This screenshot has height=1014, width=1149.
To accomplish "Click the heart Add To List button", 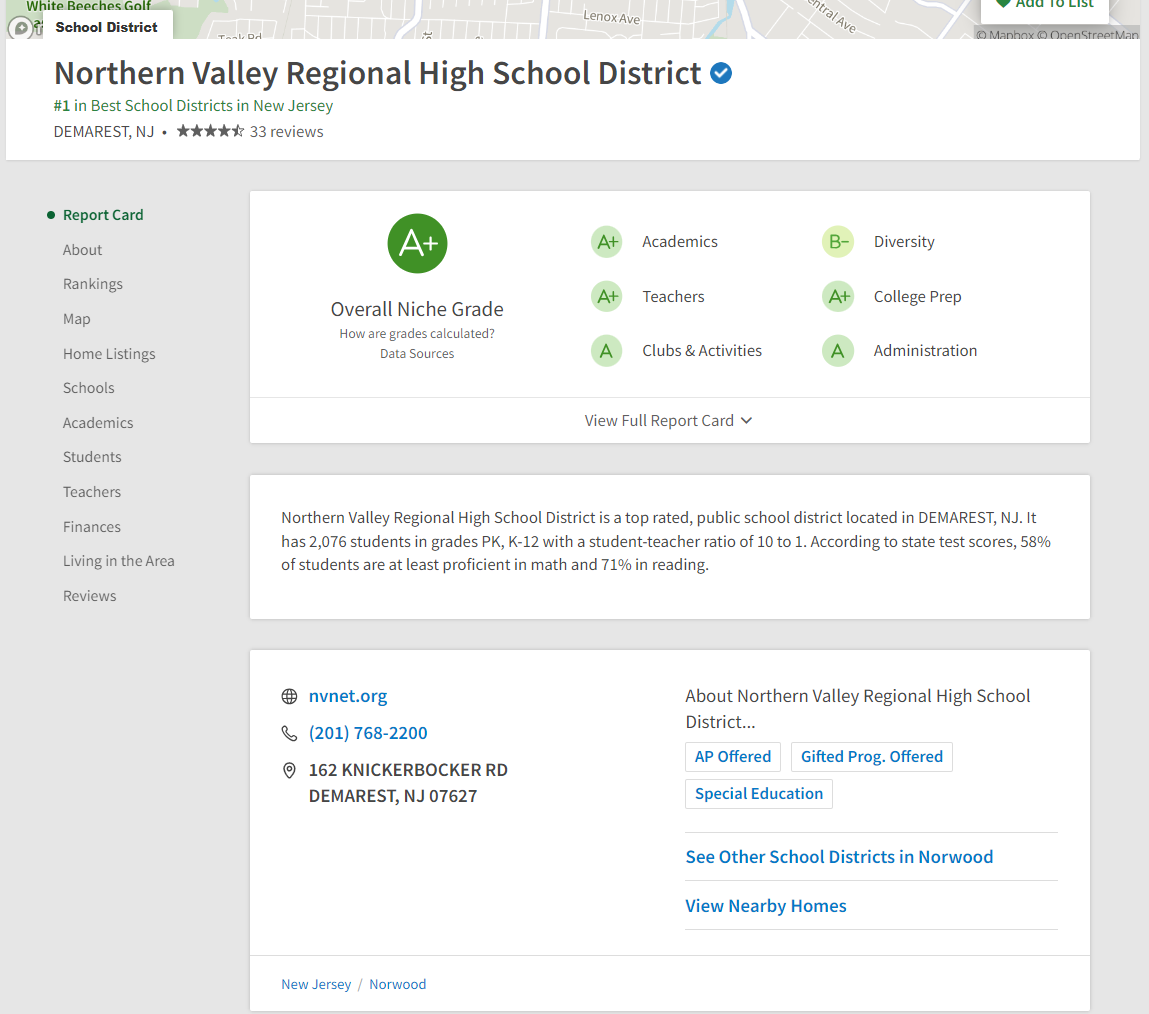I will click(1045, 6).
